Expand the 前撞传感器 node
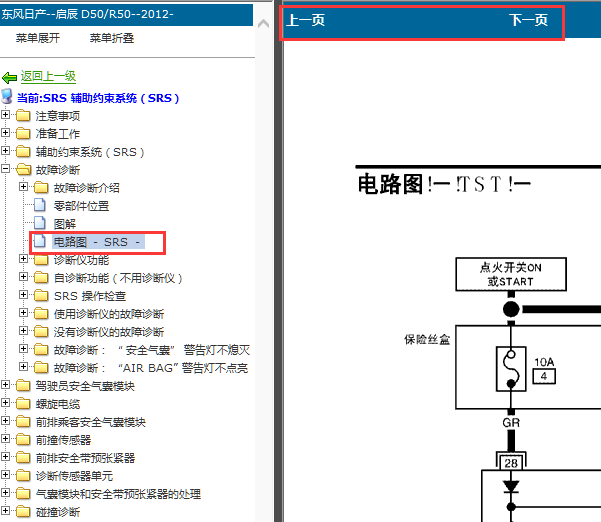Viewport: 601px width, 522px height. point(5,438)
